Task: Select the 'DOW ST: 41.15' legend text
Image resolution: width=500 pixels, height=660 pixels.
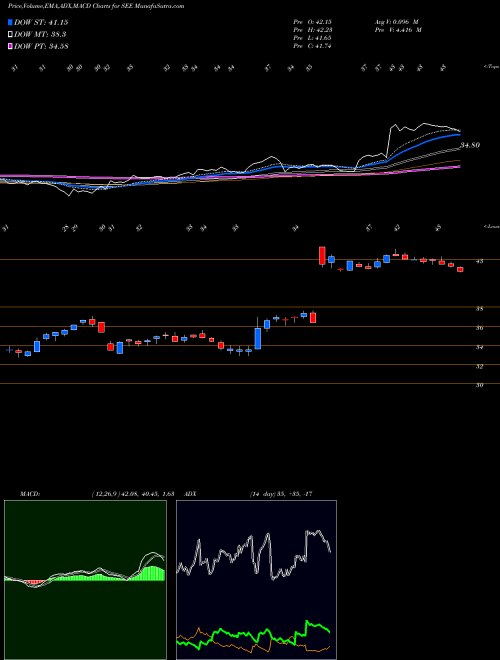Action: pos(41,22)
